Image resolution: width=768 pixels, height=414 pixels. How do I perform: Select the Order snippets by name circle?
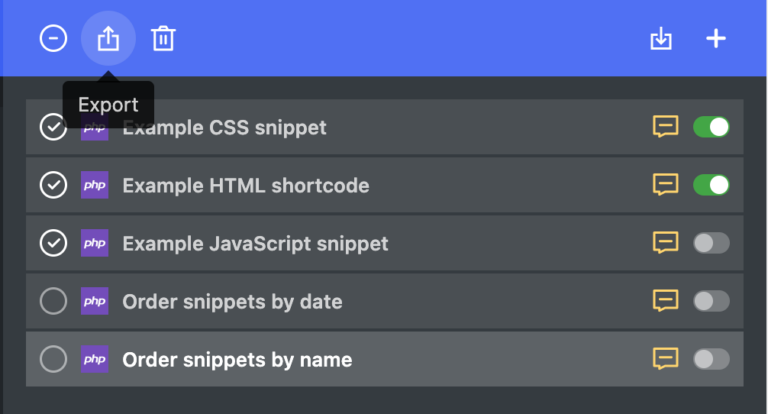pos(53,359)
